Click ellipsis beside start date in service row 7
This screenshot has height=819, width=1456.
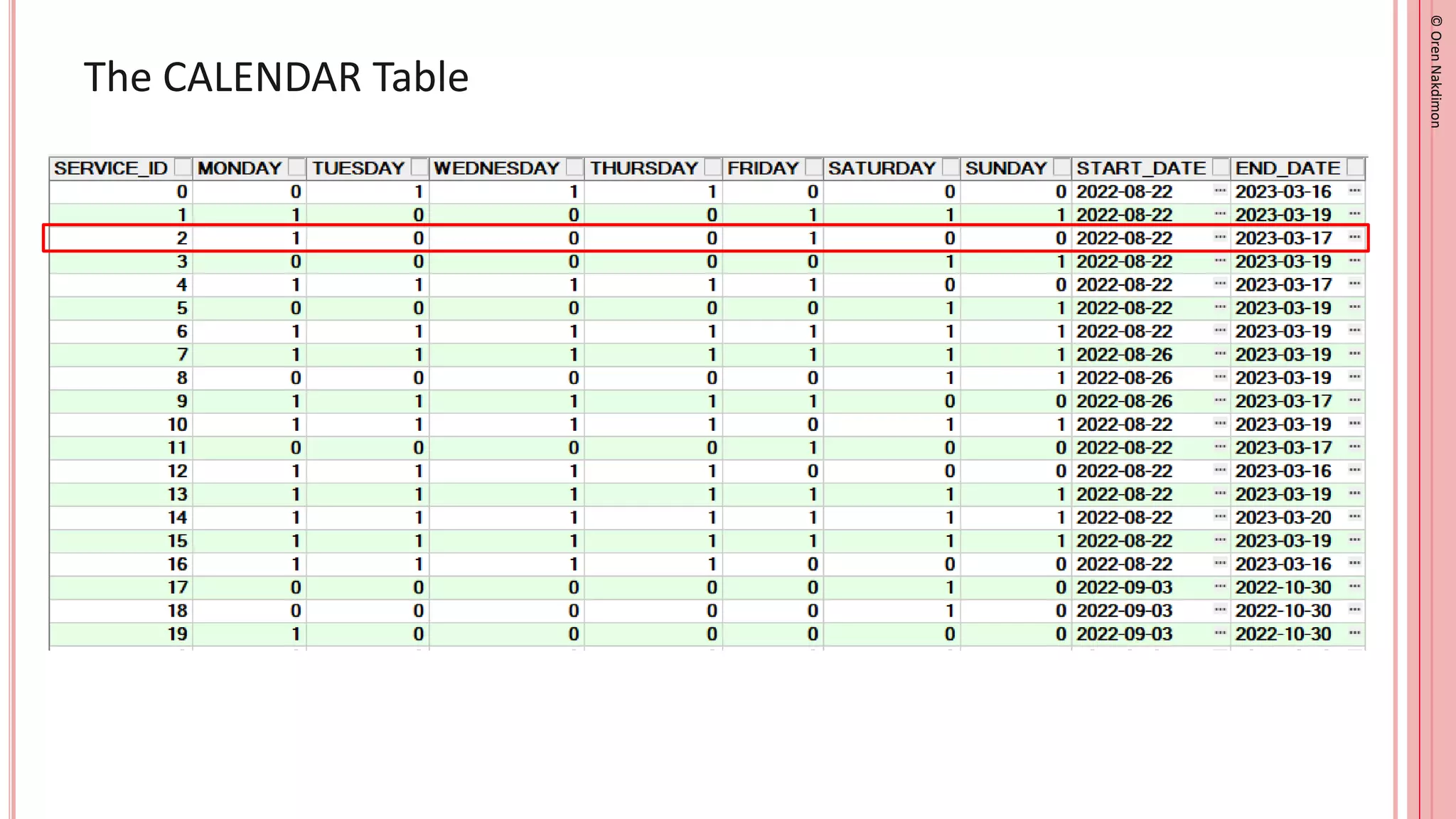1220,353
